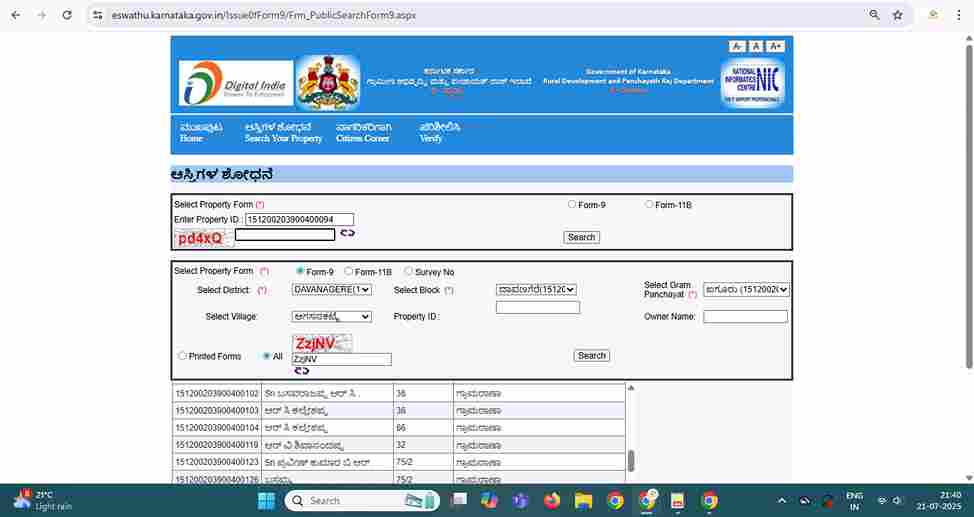Click the captcha entry box beside pd4xQ
The height and width of the screenshot is (517, 974).
pos(285,234)
